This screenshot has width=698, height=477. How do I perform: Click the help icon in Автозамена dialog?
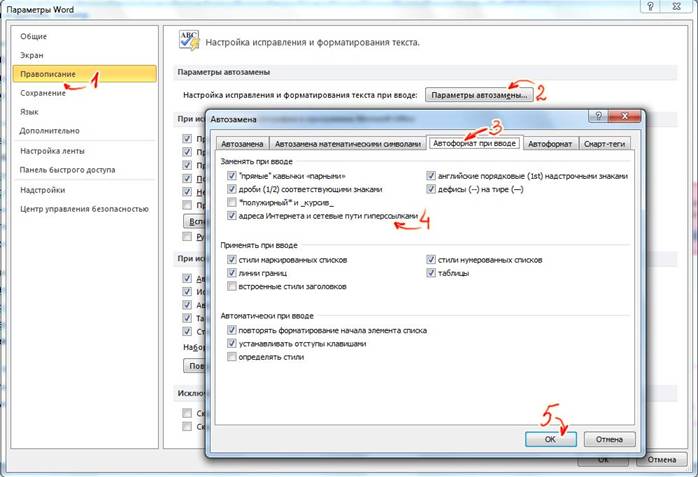click(598, 116)
